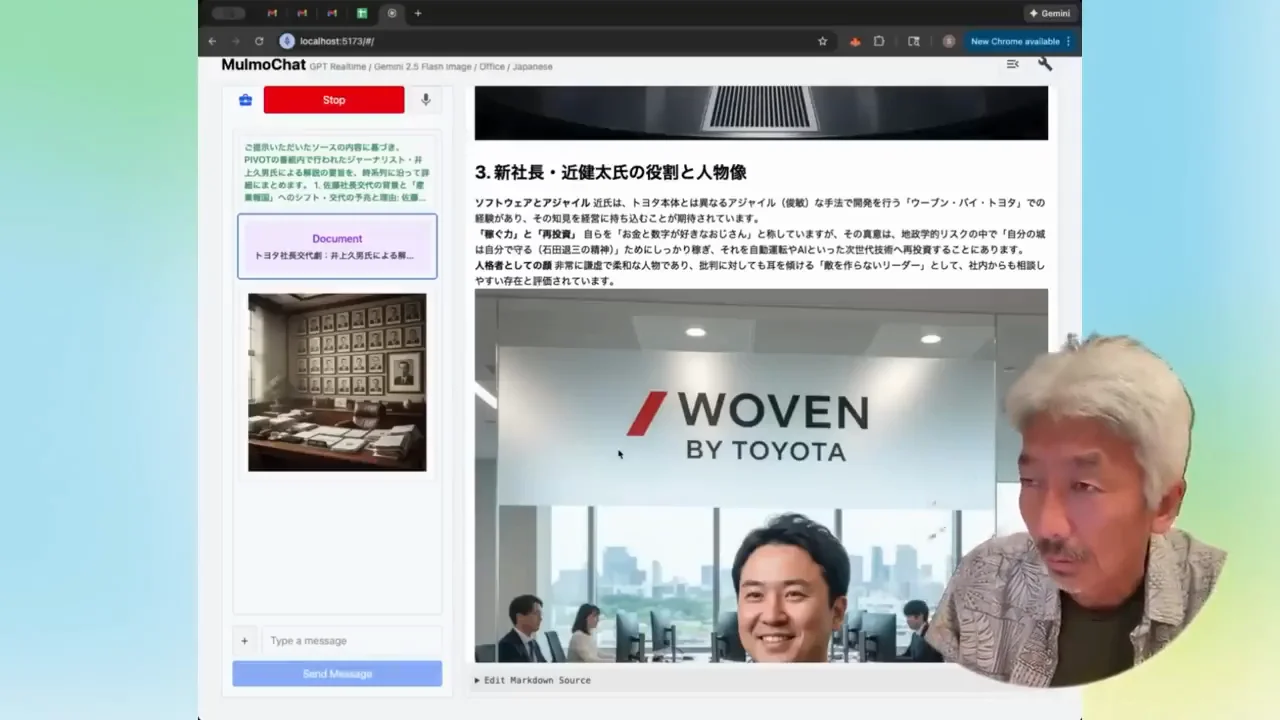Bookmark this page with the star icon

pos(823,41)
